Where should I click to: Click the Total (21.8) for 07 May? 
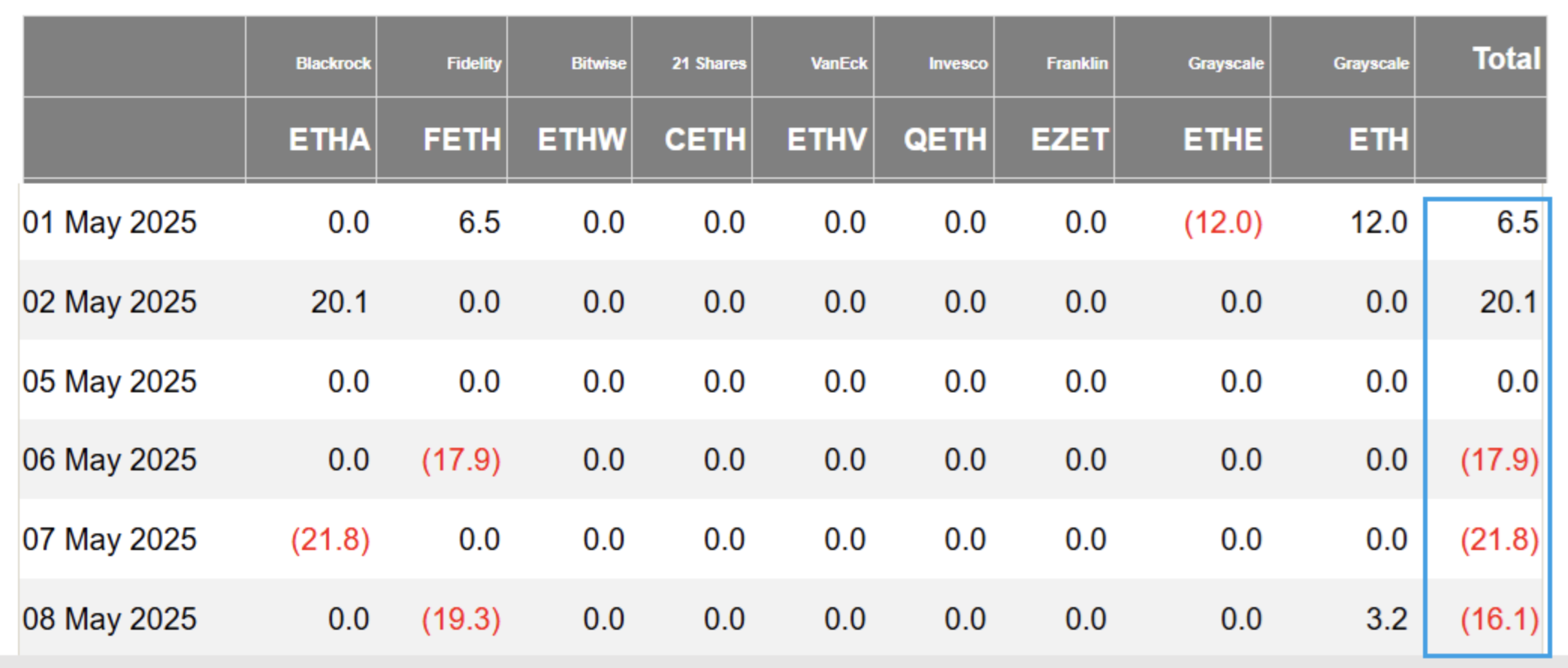[x=1500, y=540]
